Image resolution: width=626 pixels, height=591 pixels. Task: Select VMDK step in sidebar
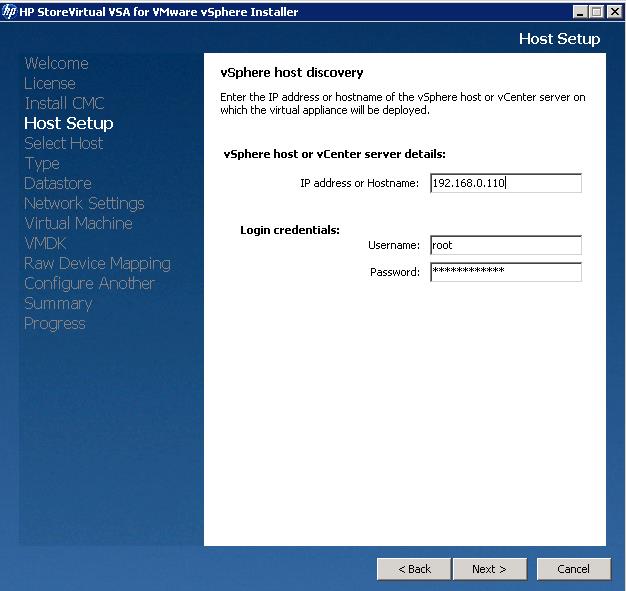pos(45,243)
